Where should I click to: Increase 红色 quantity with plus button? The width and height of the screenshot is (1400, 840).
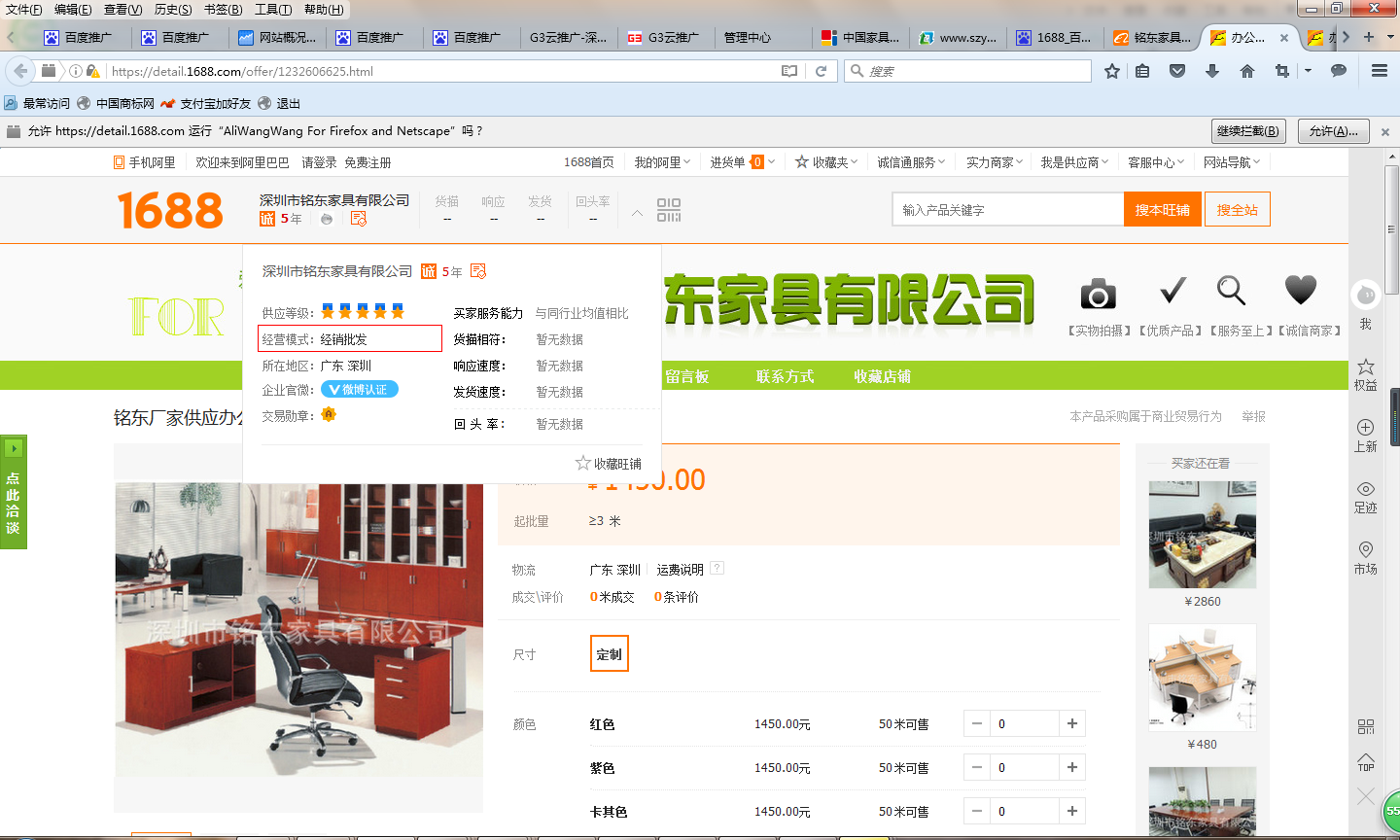pos(1071,722)
